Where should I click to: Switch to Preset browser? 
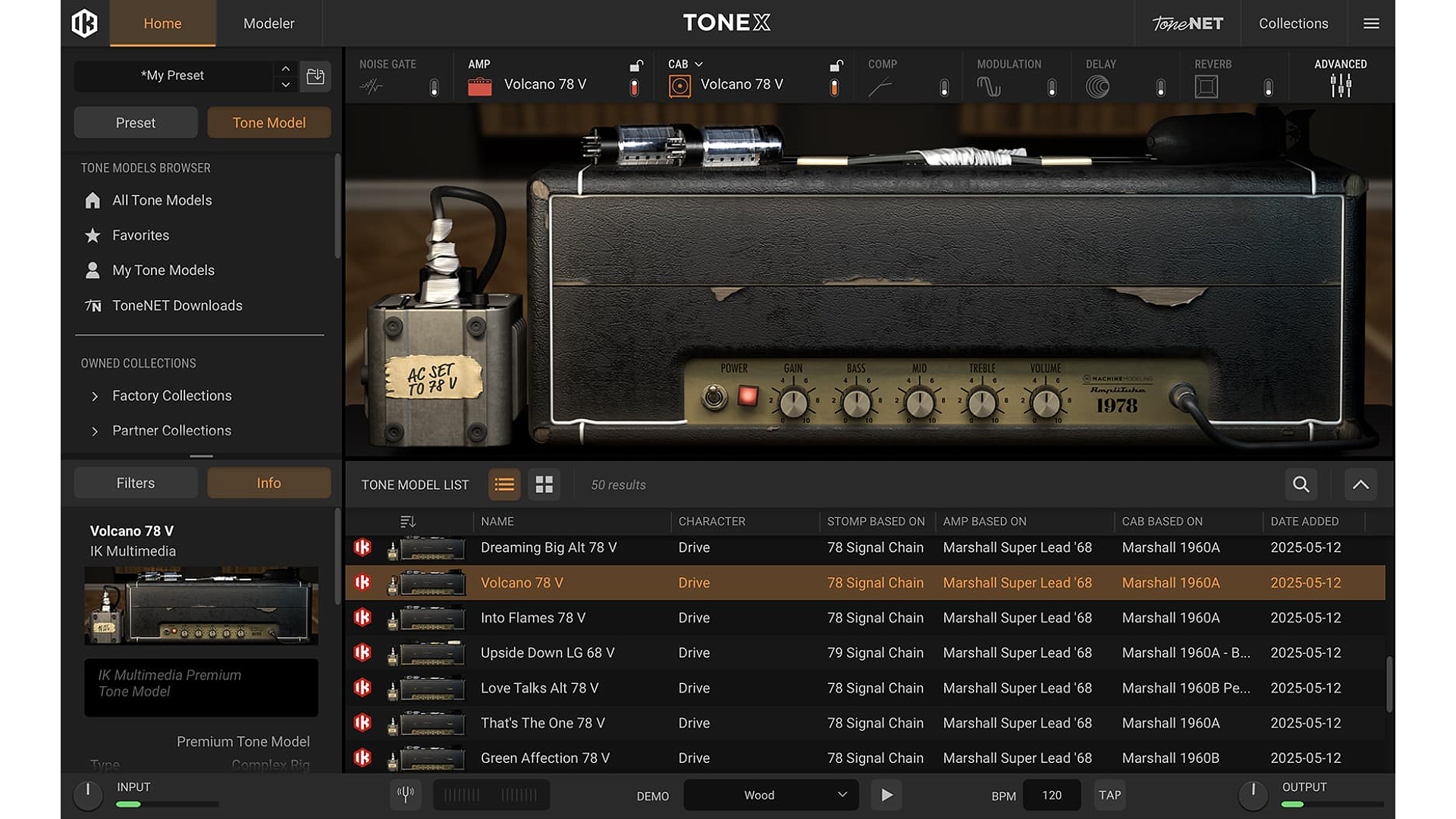(x=136, y=123)
